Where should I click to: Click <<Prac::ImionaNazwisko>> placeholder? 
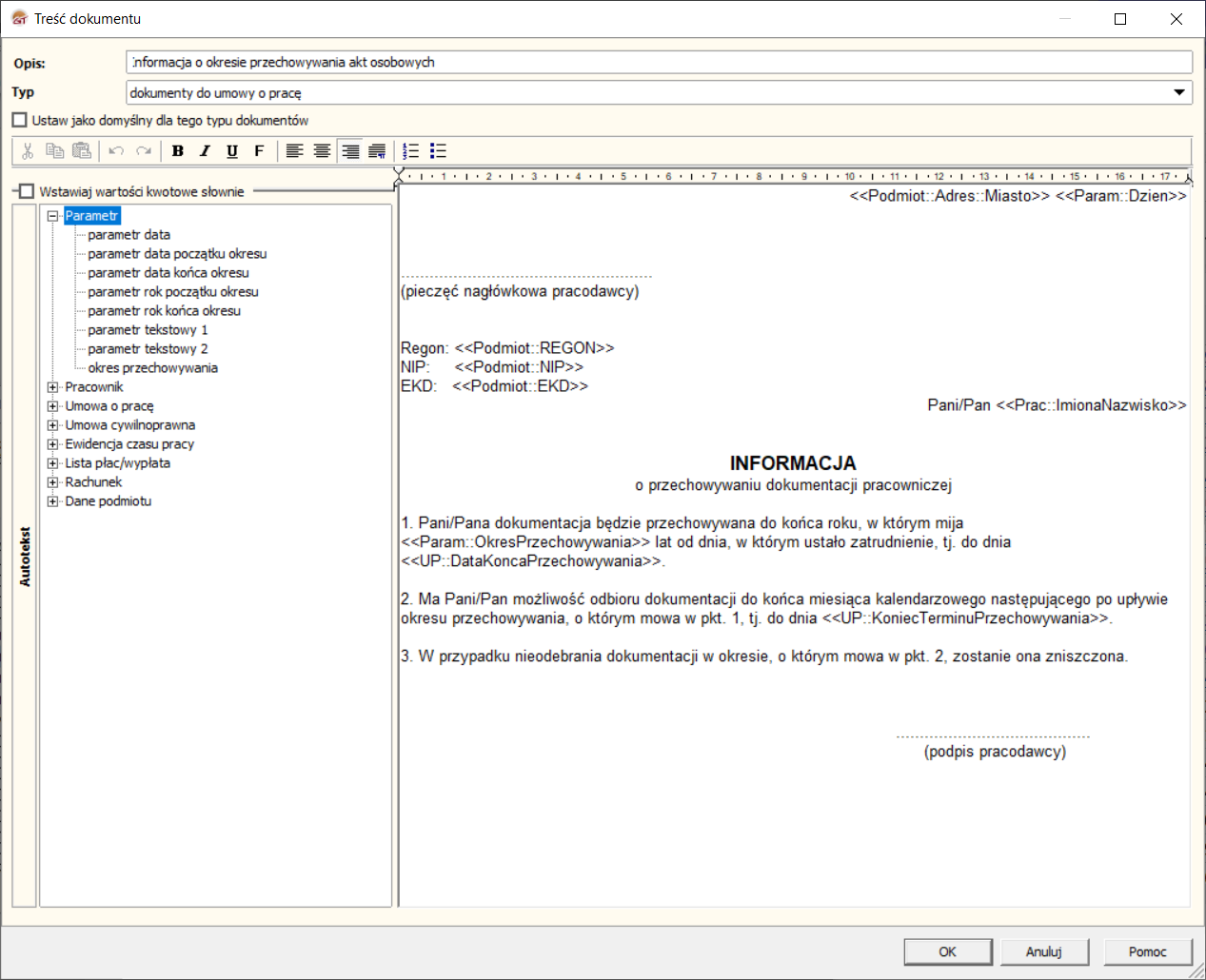click(1092, 405)
